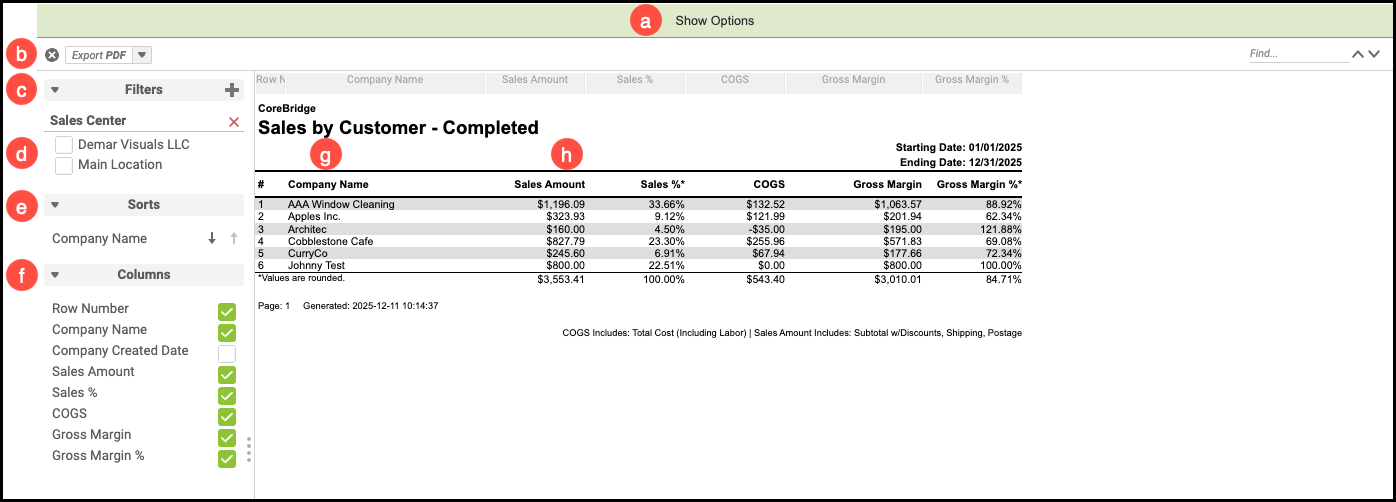Viewport: 1396px width, 502px height.
Task: Enable the Company Created Date column
Action: point(227,354)
